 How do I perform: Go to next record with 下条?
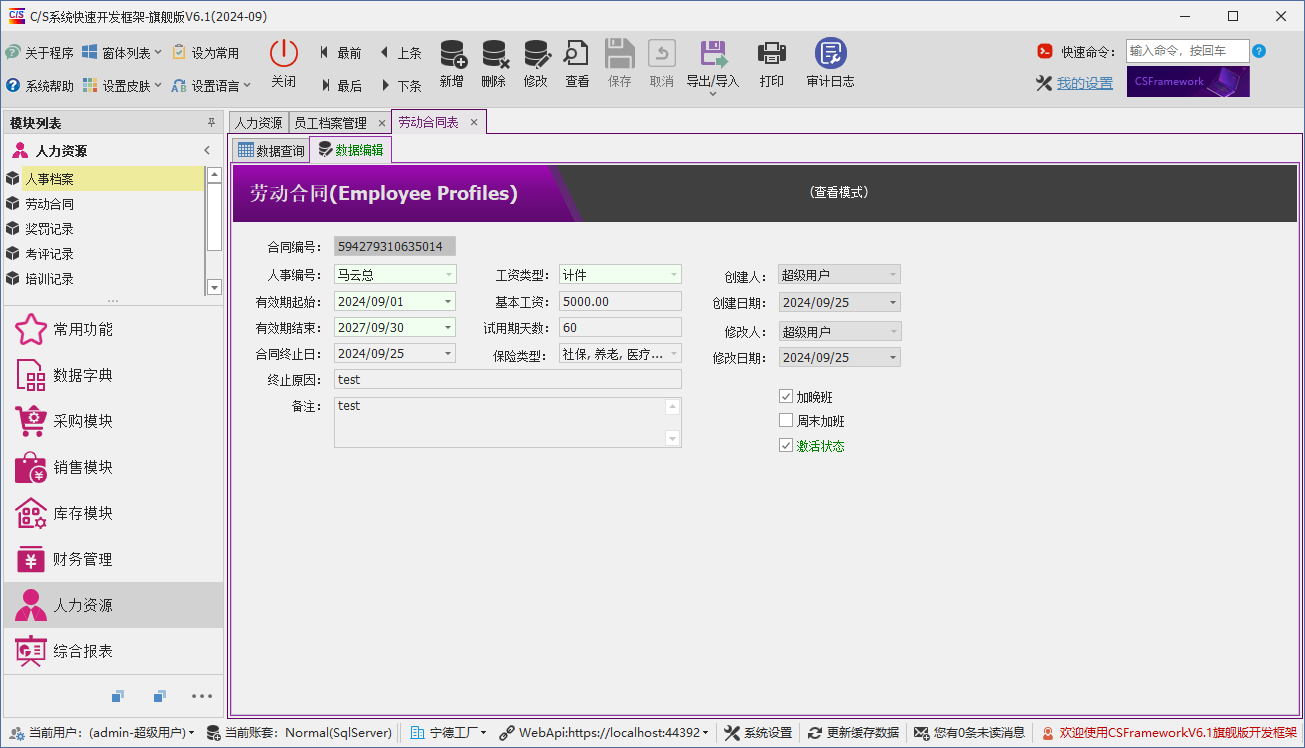(x=400, y=86)
